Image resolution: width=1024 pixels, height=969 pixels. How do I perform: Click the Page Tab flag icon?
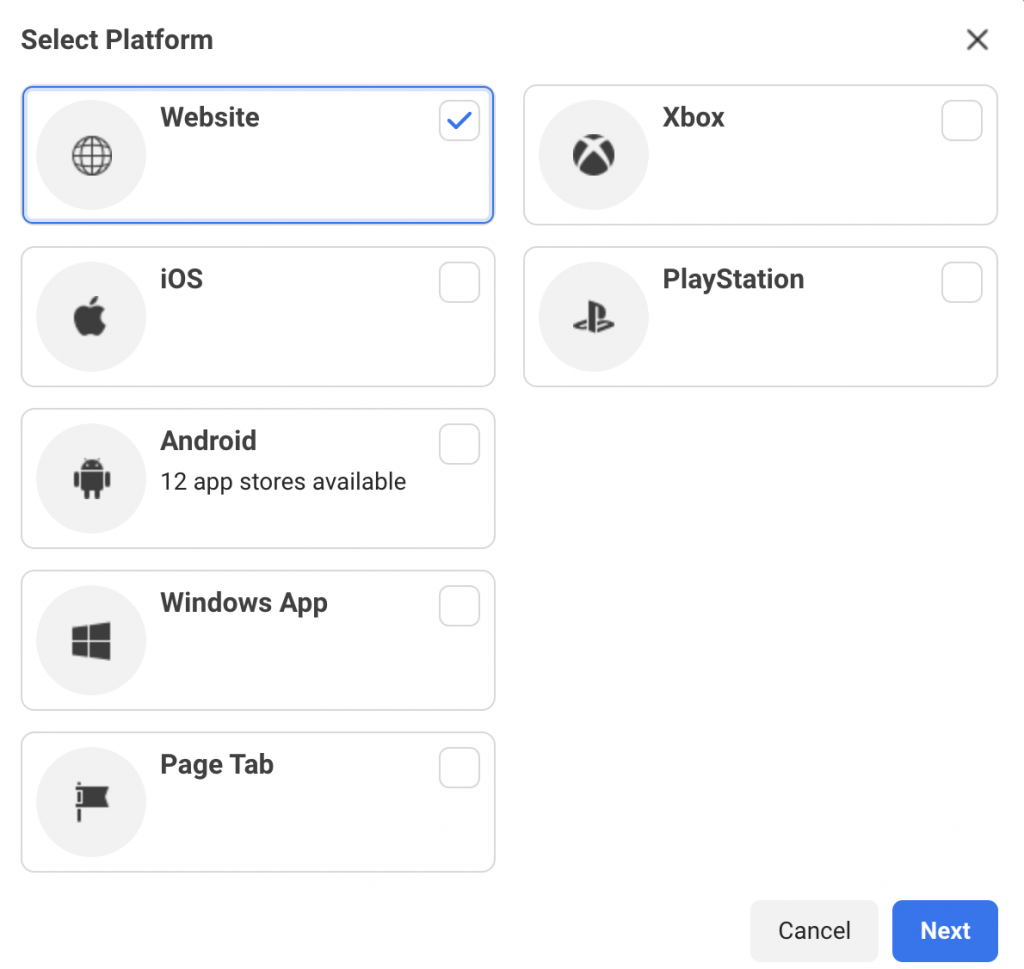[91, 802]
